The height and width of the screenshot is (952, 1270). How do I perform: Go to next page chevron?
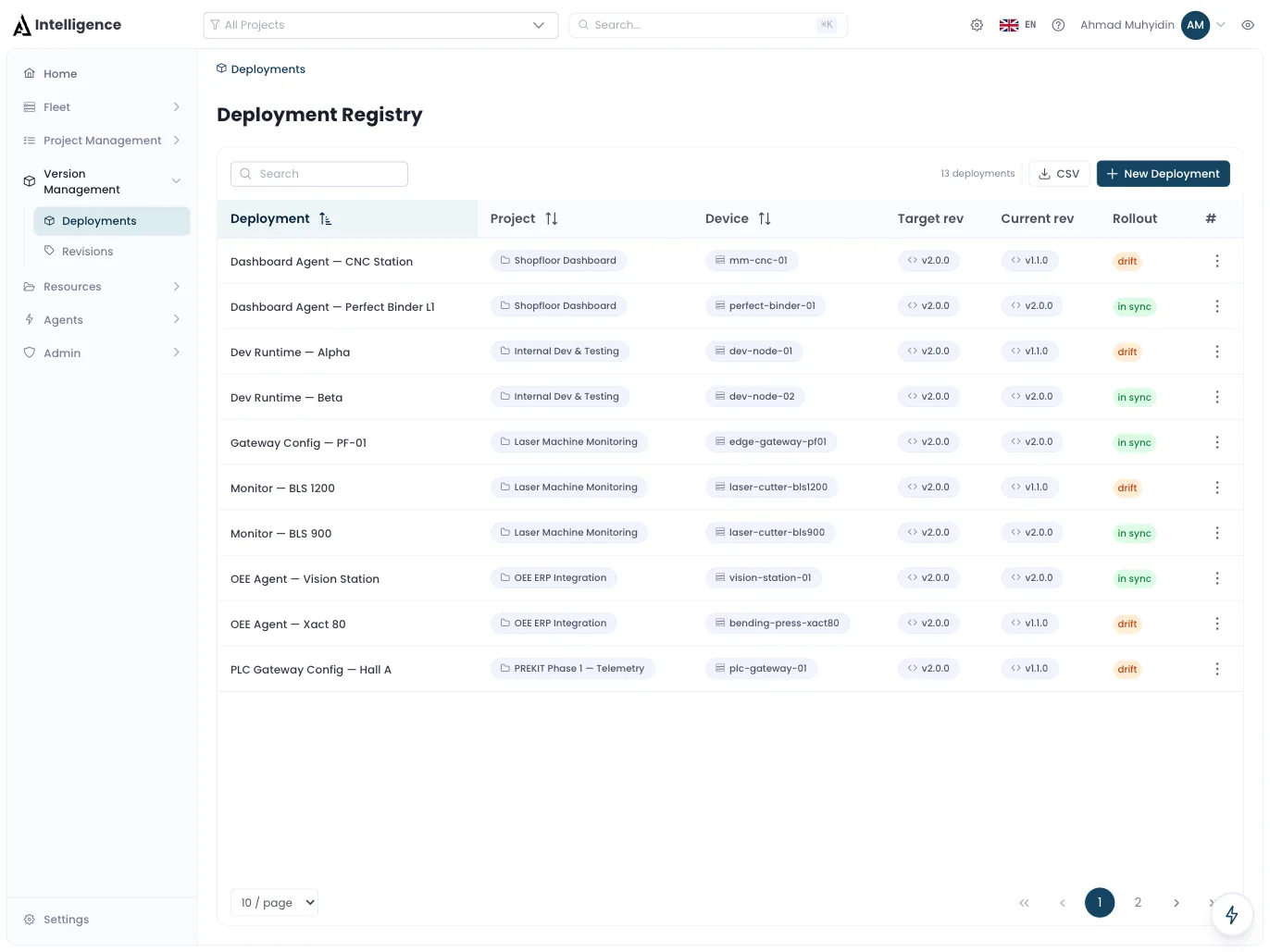coord(1176,903)
